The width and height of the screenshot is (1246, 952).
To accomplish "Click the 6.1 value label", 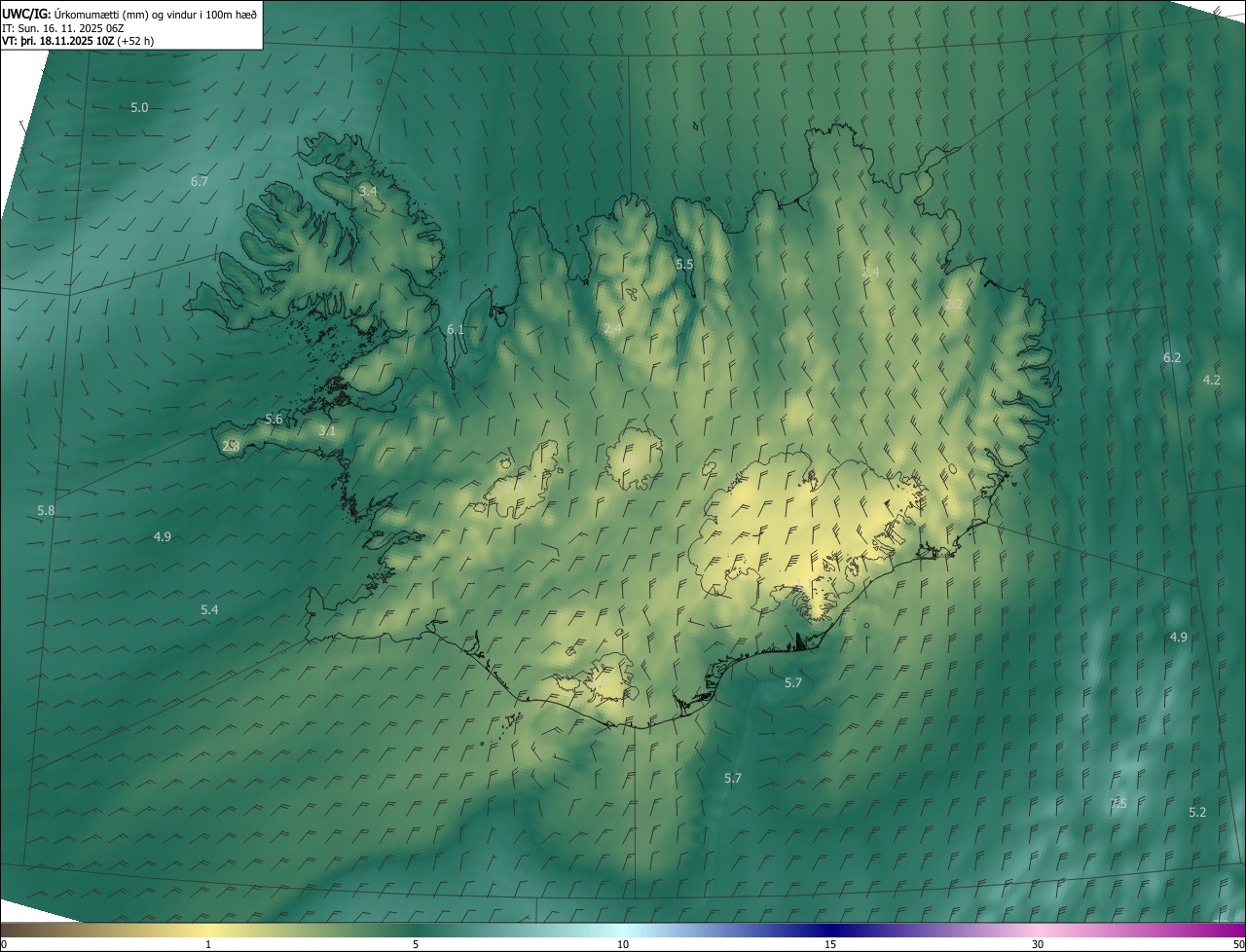I will point(456,329).
